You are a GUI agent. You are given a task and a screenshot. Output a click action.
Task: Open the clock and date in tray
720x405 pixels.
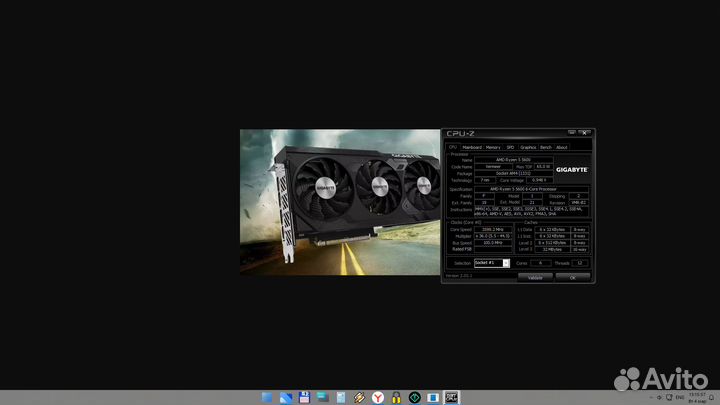tap(697, 398)
